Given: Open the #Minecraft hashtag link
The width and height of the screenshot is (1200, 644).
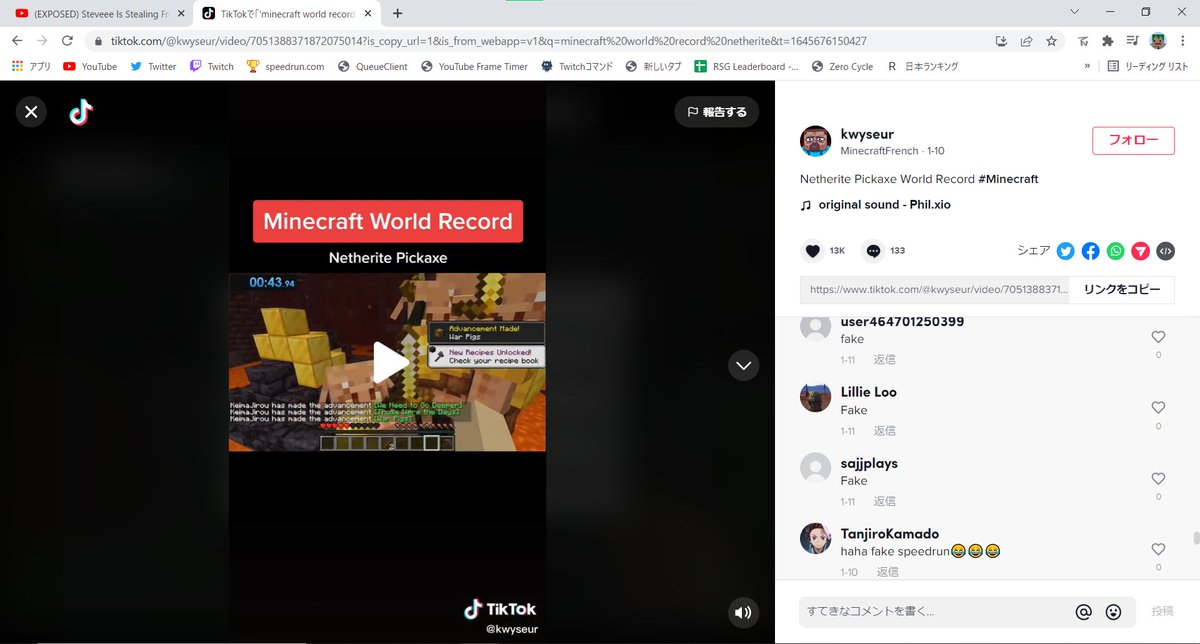Looking at the screenshot, I should point(1008,179).
